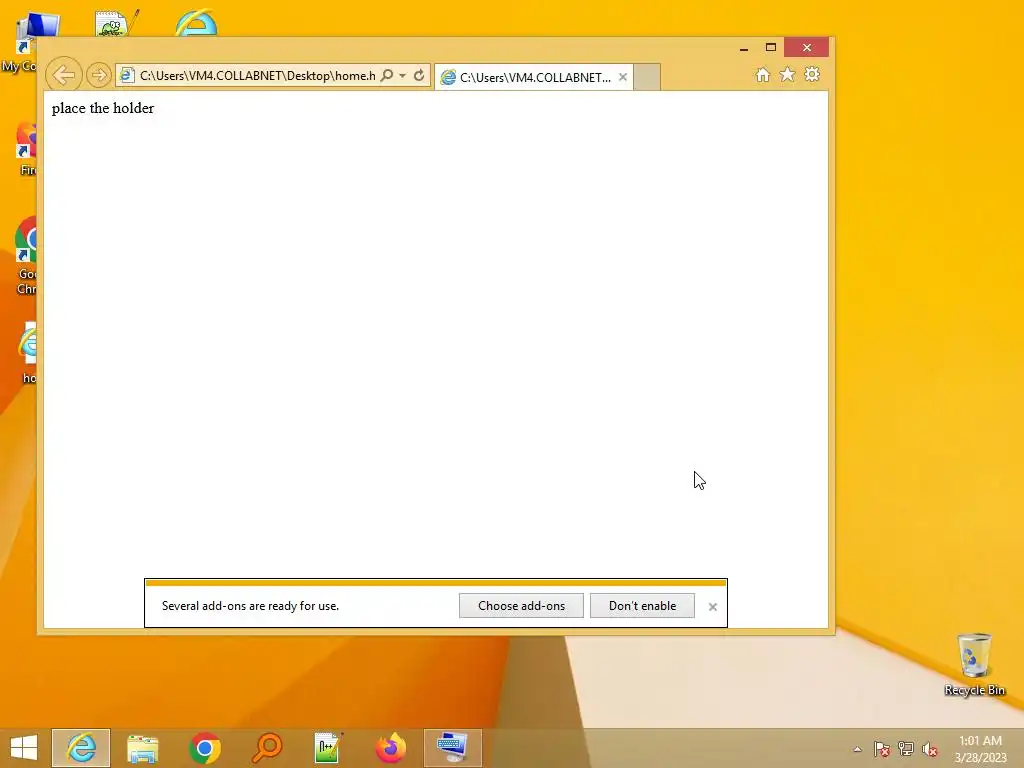Open Notepad++ from the taskbar

(x=328, y=748)
